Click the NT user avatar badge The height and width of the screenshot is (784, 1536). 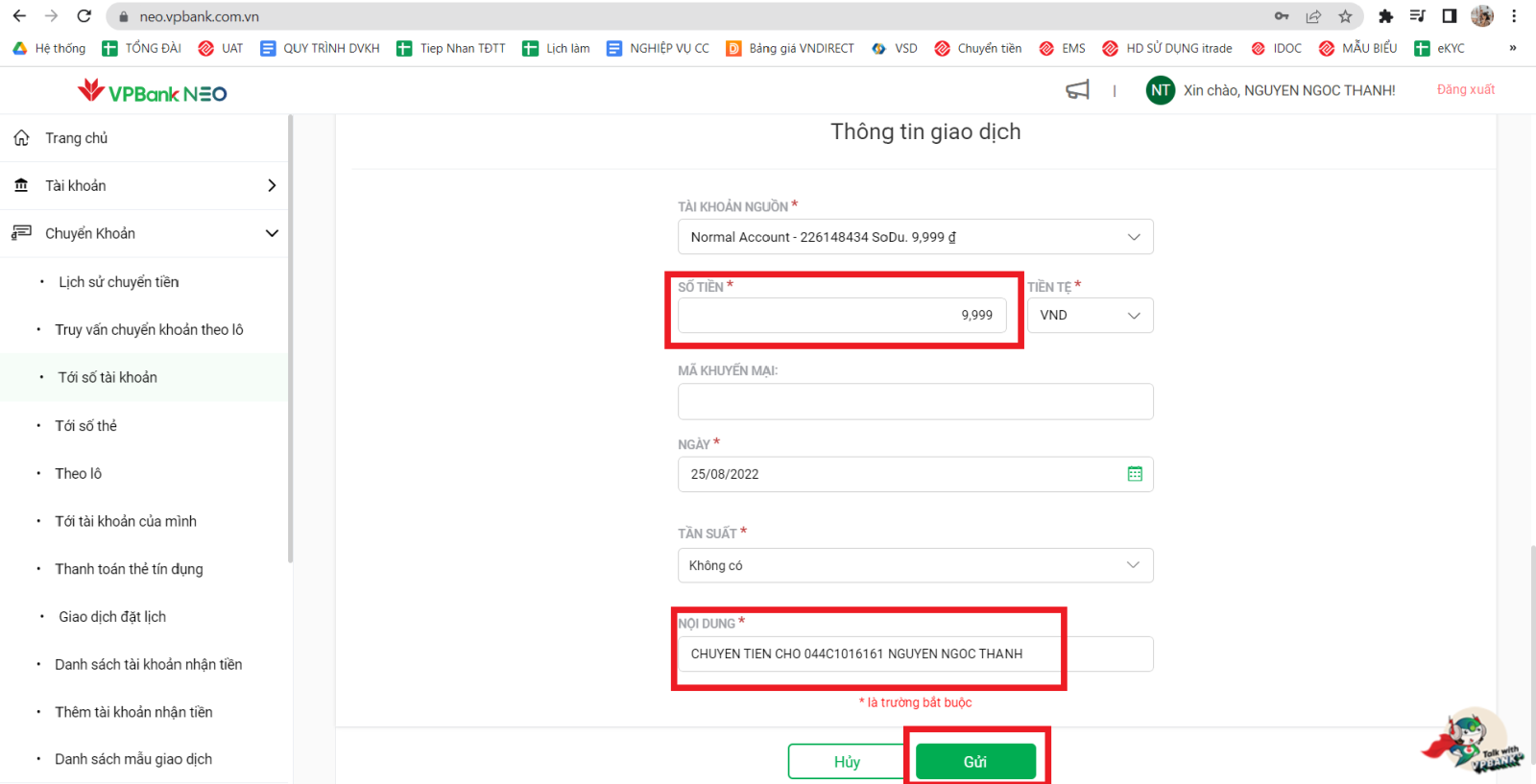pos(1160,90)
